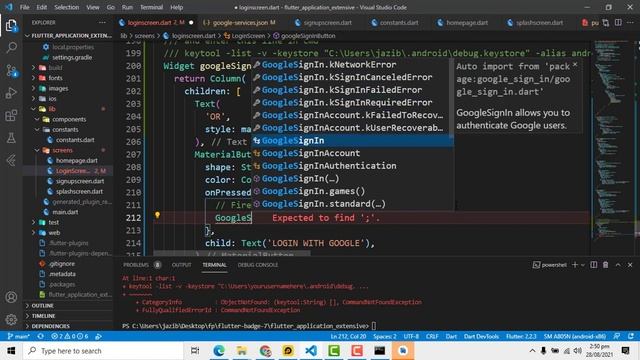This screenshot has width=640, height=360.
Task: Change encoding UTF-8 in status bar
Action: [x=411, y=336]
